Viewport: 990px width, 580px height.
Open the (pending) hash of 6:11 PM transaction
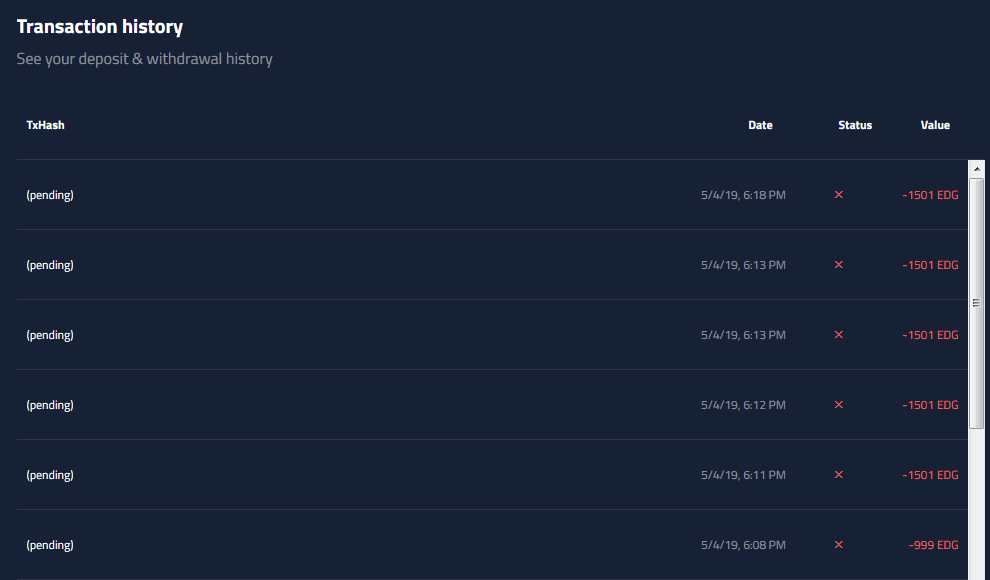coord(50,475)
